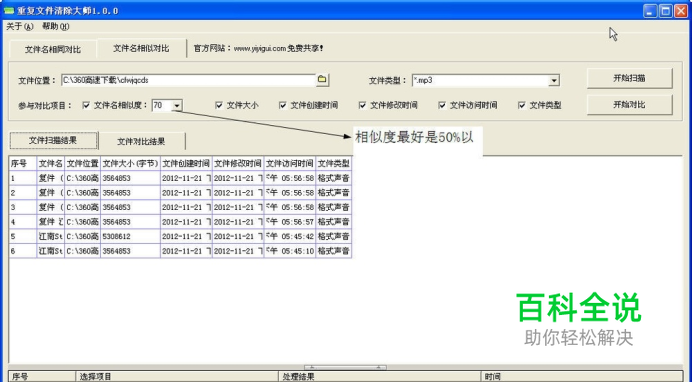Click the 文件位置 column header
The width and height of the screenshot is (692, 382).
click(x=83, y=163)
